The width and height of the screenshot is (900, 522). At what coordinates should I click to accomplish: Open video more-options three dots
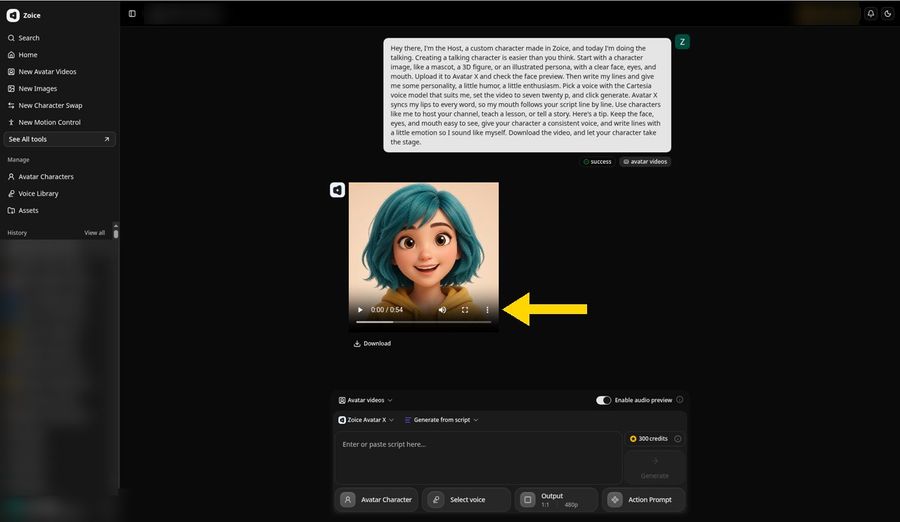[487, 310]
